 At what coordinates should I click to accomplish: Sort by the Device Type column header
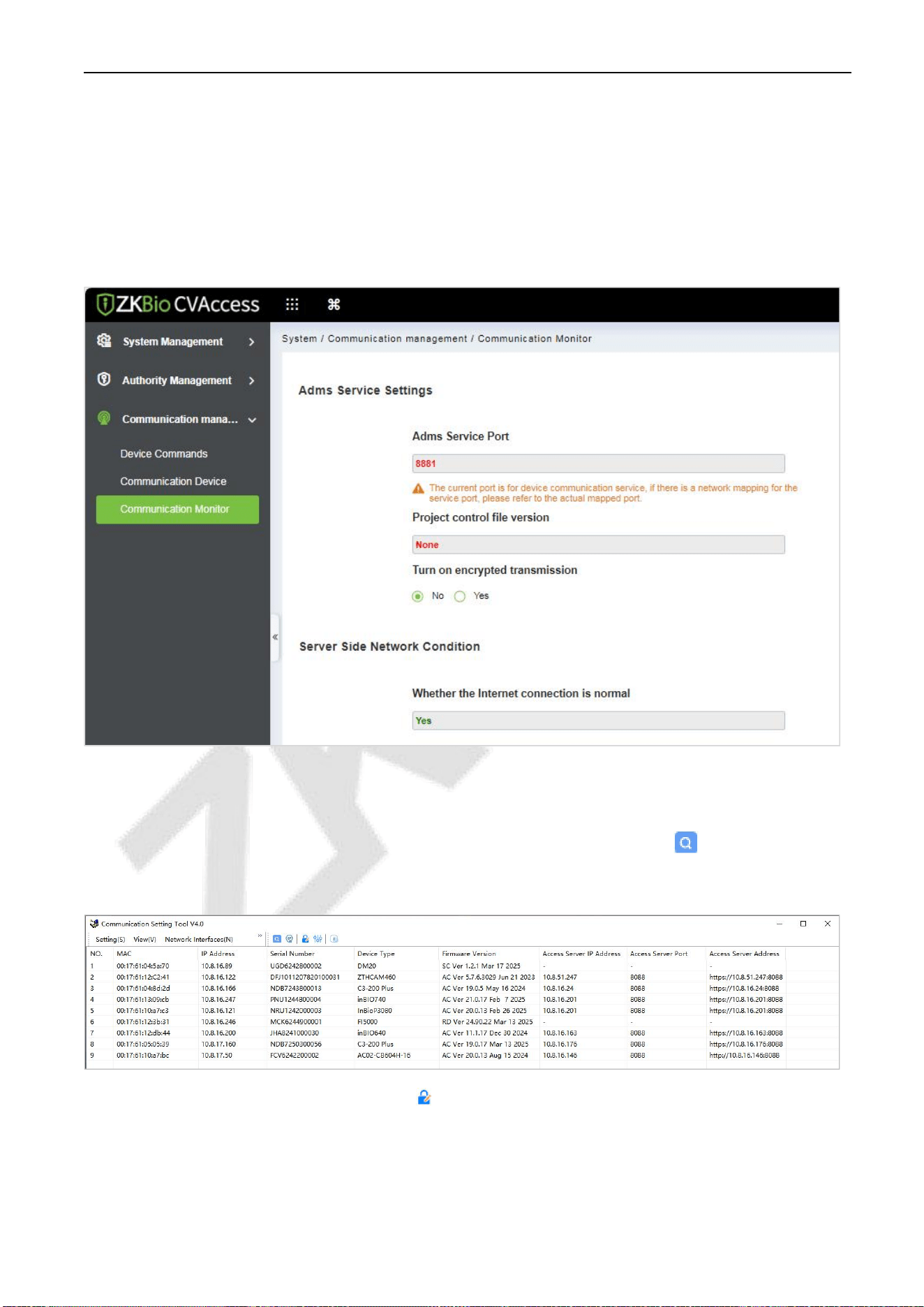click(376, 954)
